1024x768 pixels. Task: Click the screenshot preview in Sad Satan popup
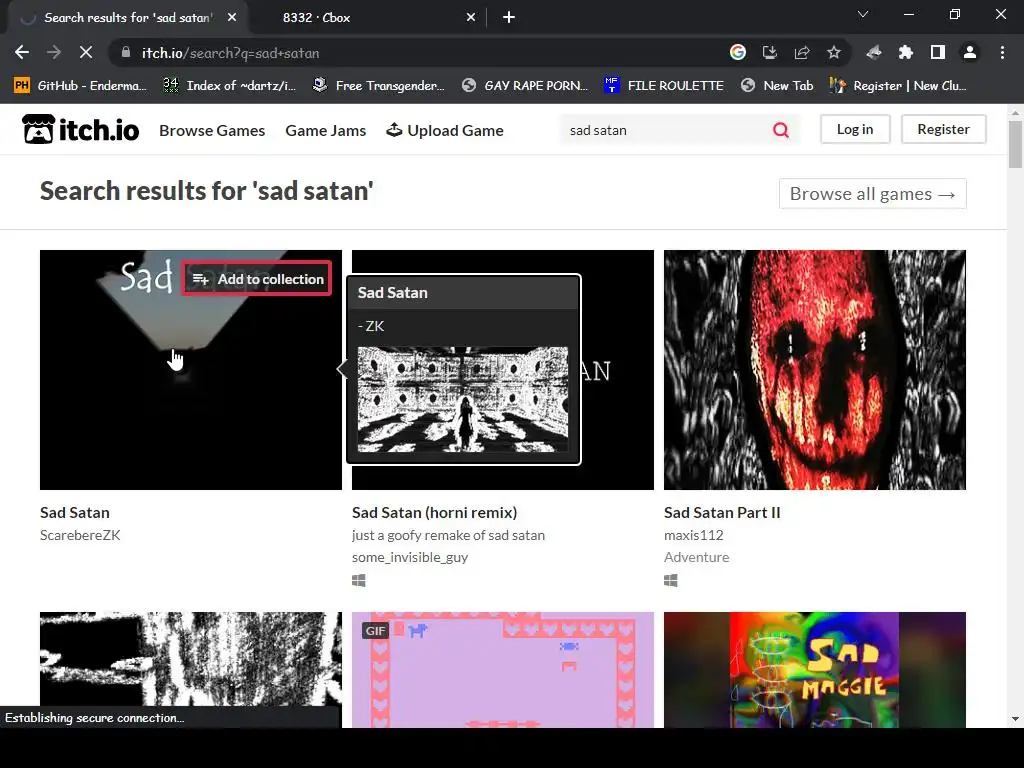(x=463, y=399)
